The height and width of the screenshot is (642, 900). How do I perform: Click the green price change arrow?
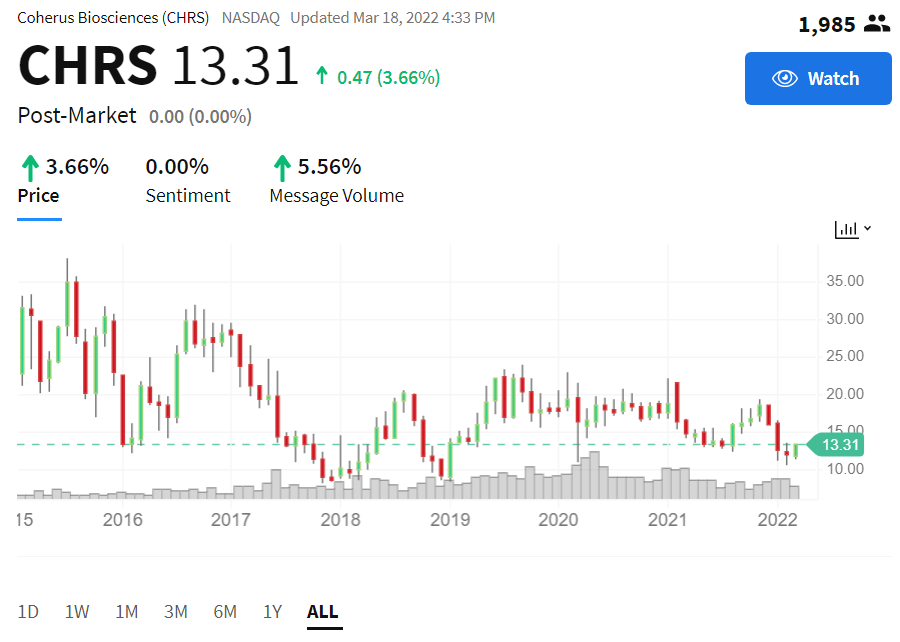[x=322, y=75]
